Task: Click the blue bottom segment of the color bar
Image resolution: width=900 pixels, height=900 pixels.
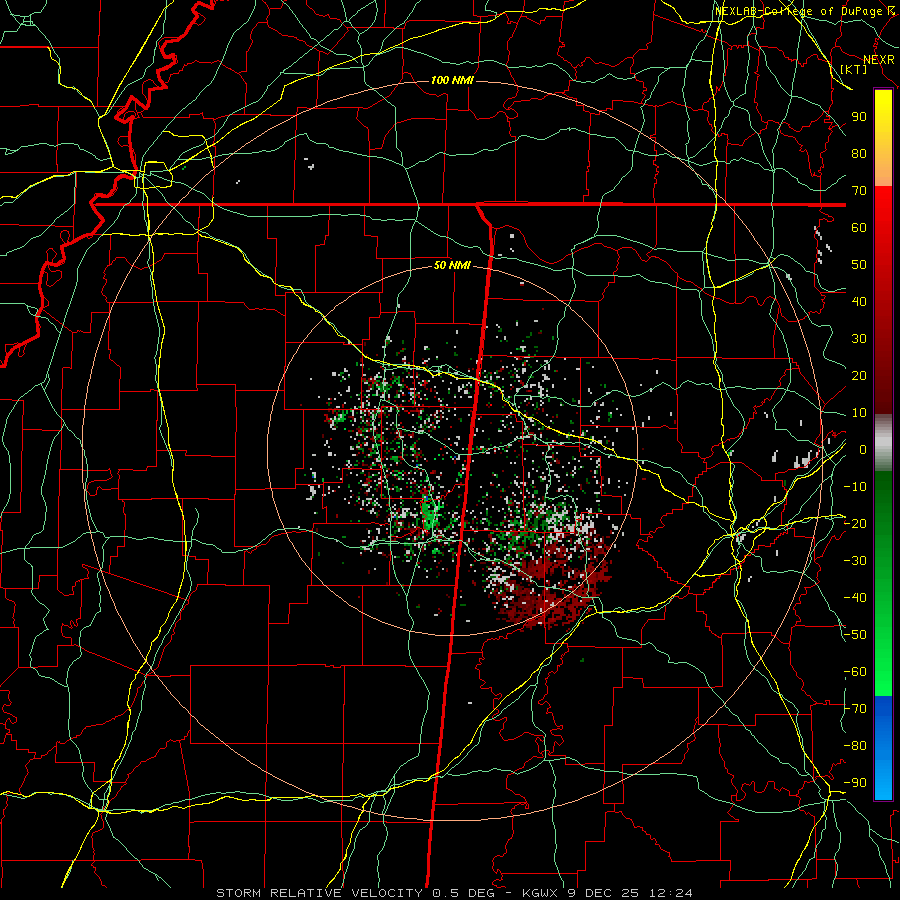Action: pyautogui.click(x=883, y=748)
